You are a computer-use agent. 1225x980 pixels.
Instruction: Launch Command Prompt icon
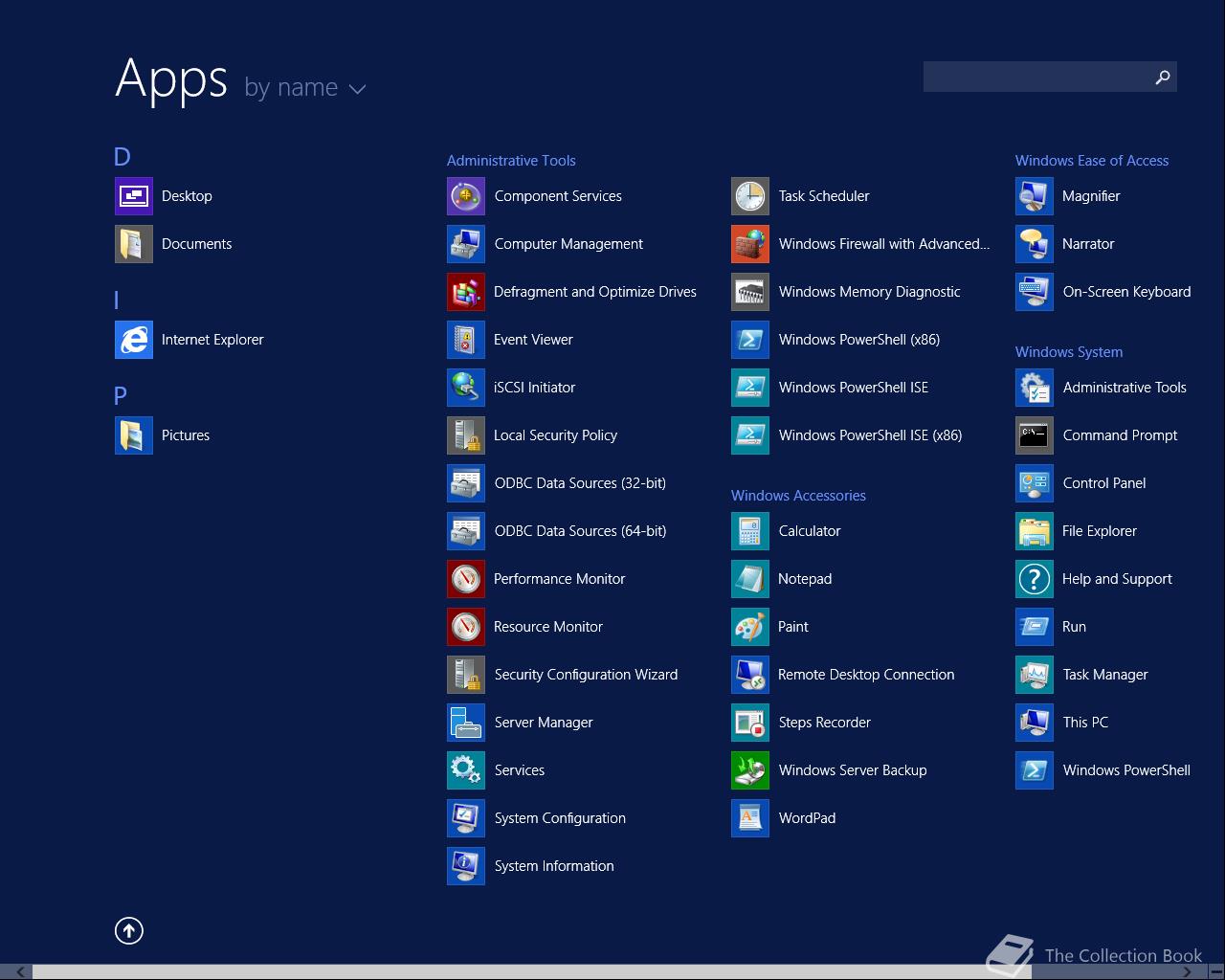tap(1035, 435)
